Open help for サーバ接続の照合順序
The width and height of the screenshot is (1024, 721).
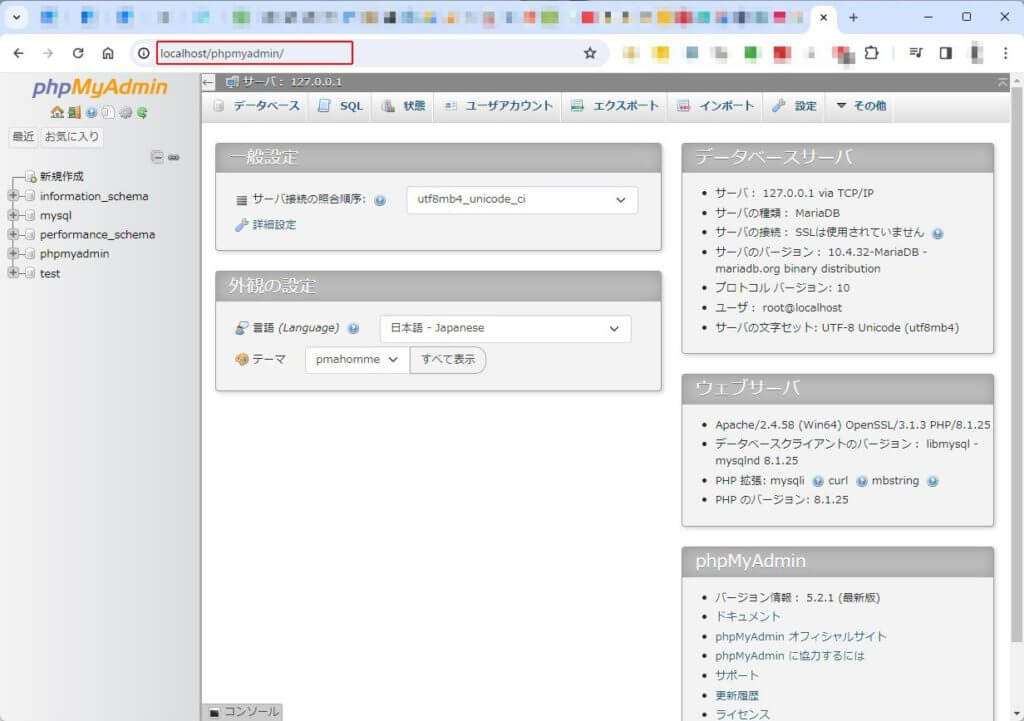pos(380,200)
